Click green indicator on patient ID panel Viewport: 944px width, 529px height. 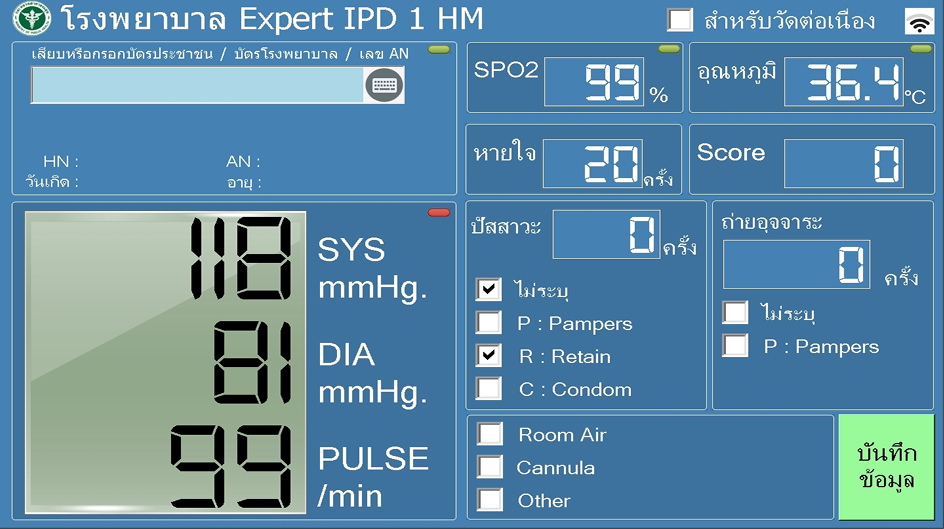[x=439, y=49]
